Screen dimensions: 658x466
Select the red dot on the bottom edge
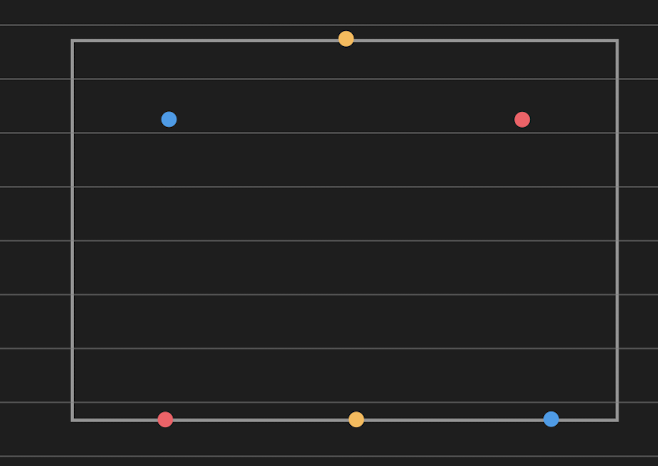[165, 419]
